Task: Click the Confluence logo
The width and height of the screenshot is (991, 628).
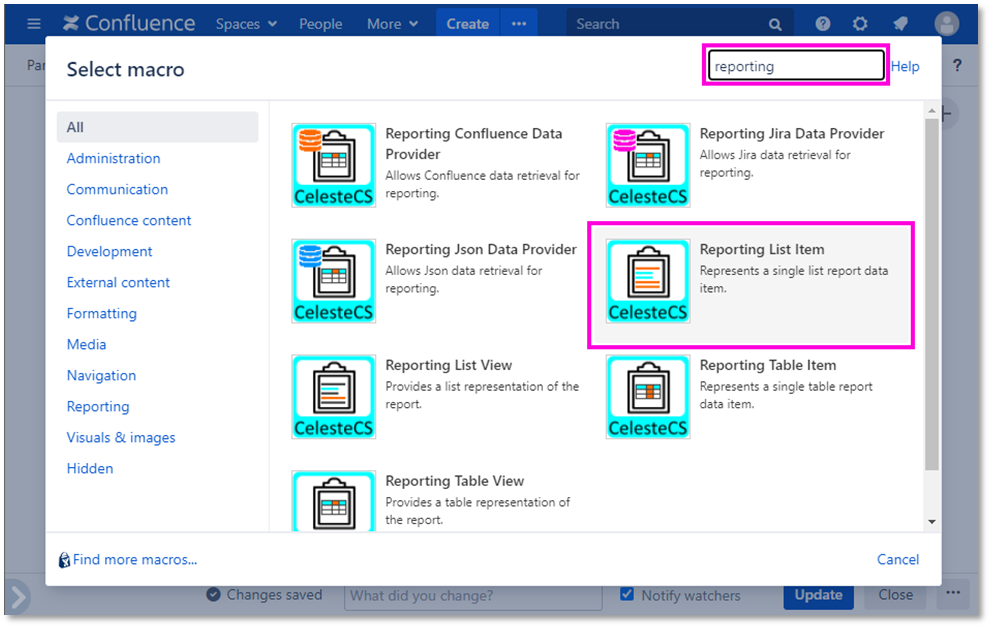Action: pos(130,23)
